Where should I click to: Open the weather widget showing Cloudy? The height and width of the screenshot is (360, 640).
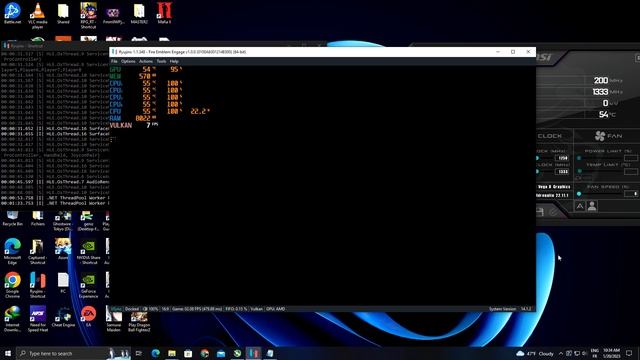click(535, 353)
